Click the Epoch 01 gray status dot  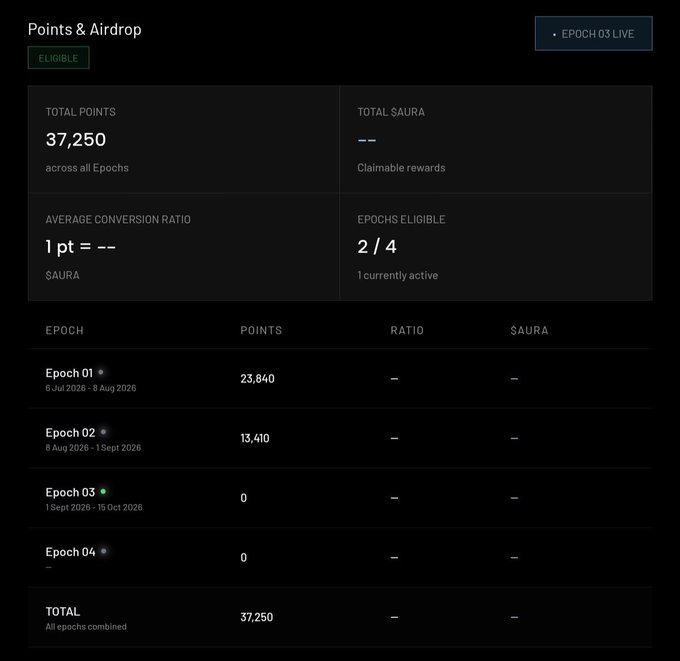101,372
